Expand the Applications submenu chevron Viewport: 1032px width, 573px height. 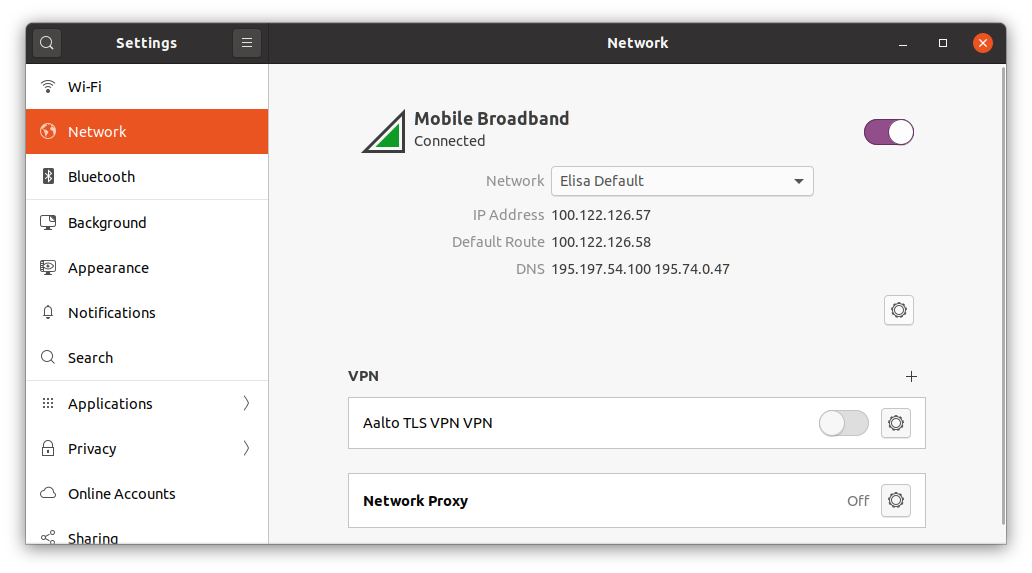(246, 404)
